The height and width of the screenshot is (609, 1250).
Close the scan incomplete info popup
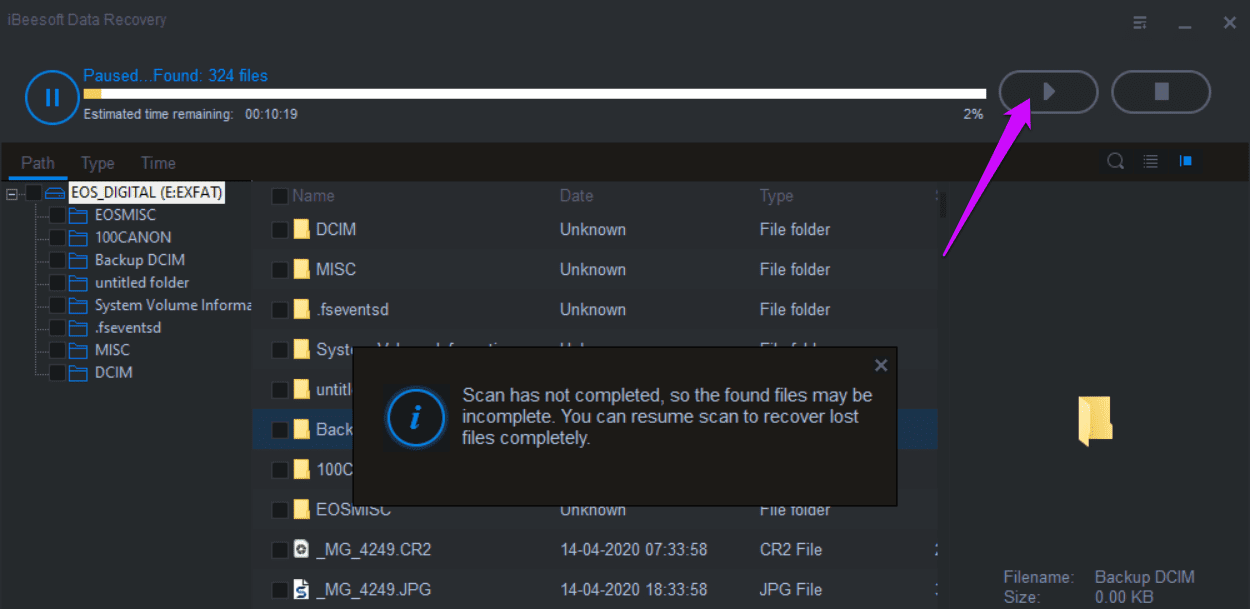(x=881, y=365)
